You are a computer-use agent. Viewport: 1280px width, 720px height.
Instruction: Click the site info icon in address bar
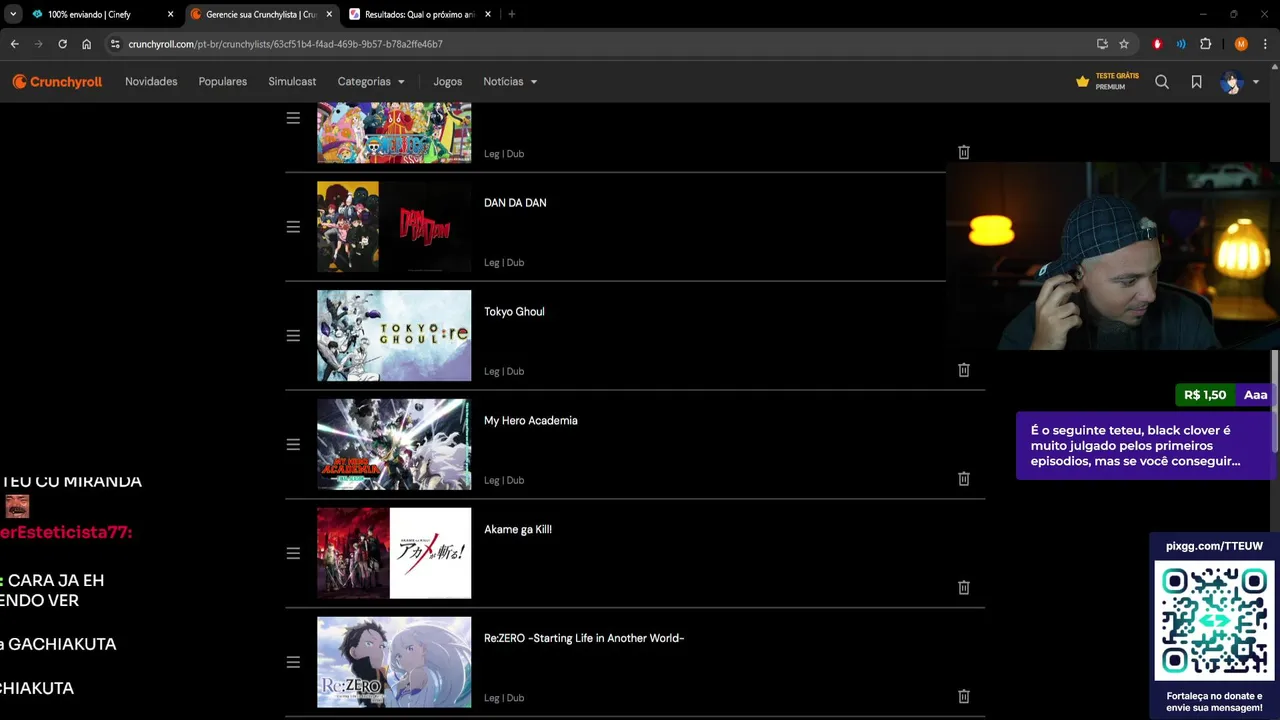point(115,44)
